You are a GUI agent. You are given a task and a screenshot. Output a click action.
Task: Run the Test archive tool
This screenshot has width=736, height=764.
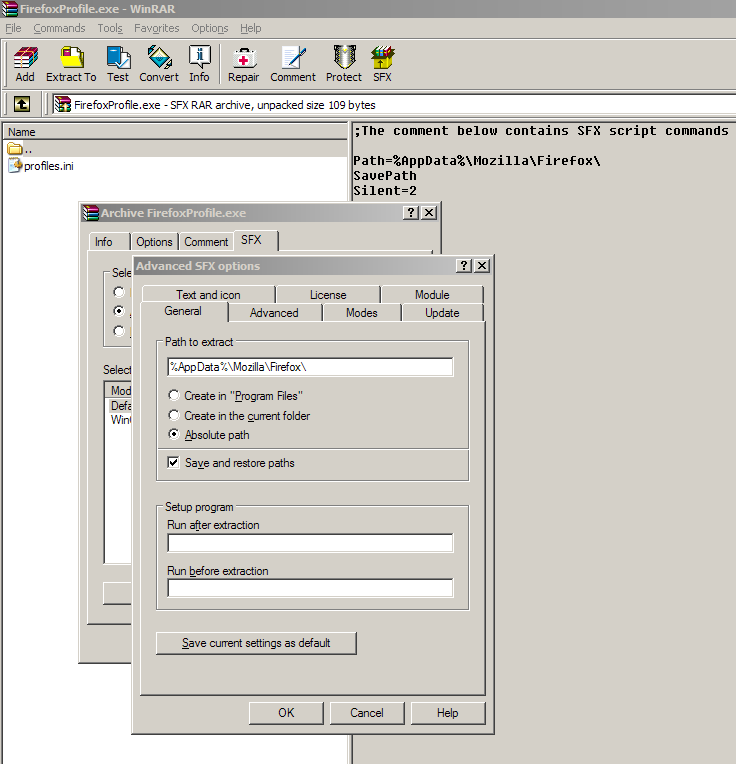coord(118,64)
